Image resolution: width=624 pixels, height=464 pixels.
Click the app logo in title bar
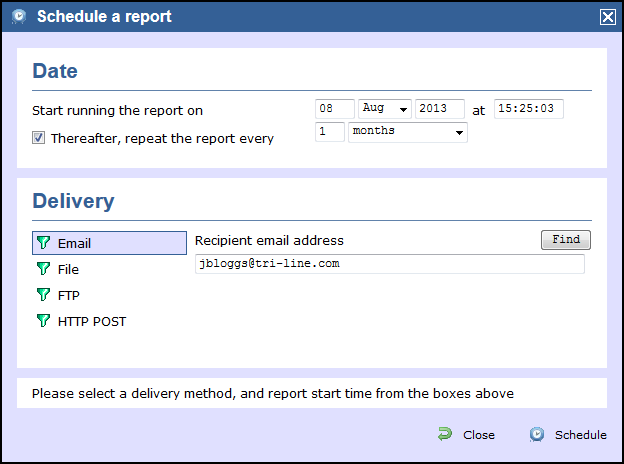point(18,16)
